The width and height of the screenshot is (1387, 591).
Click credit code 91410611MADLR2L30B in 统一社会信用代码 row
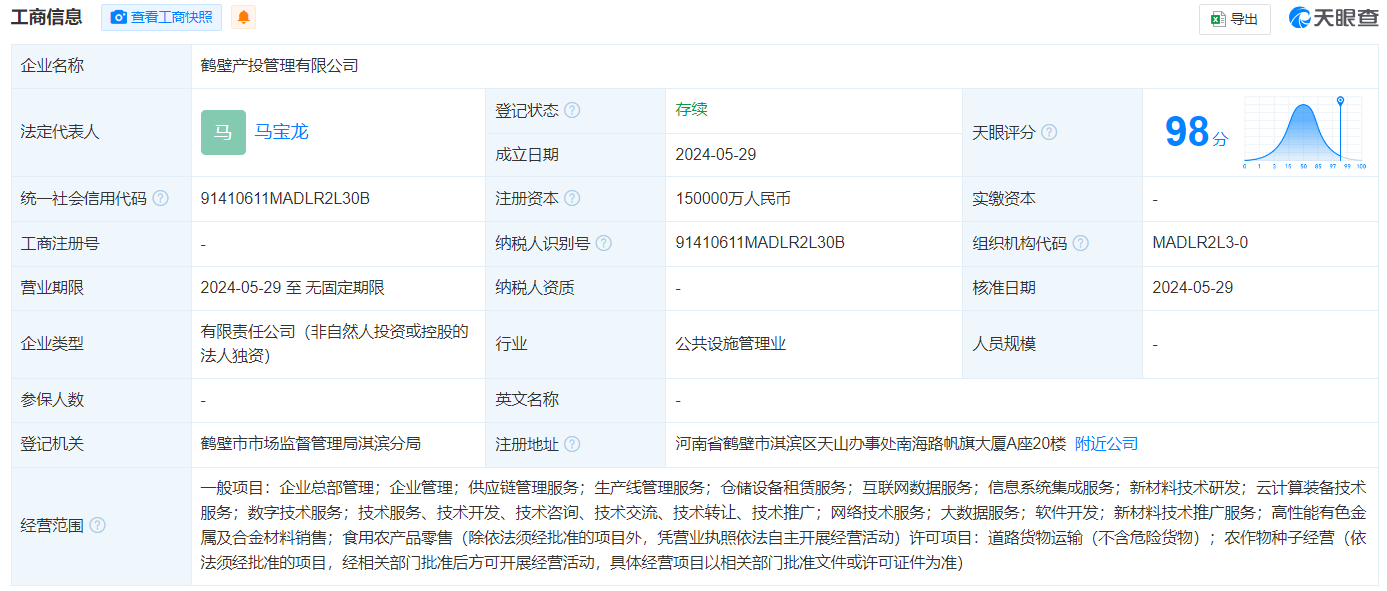click(x=286, y=198)
